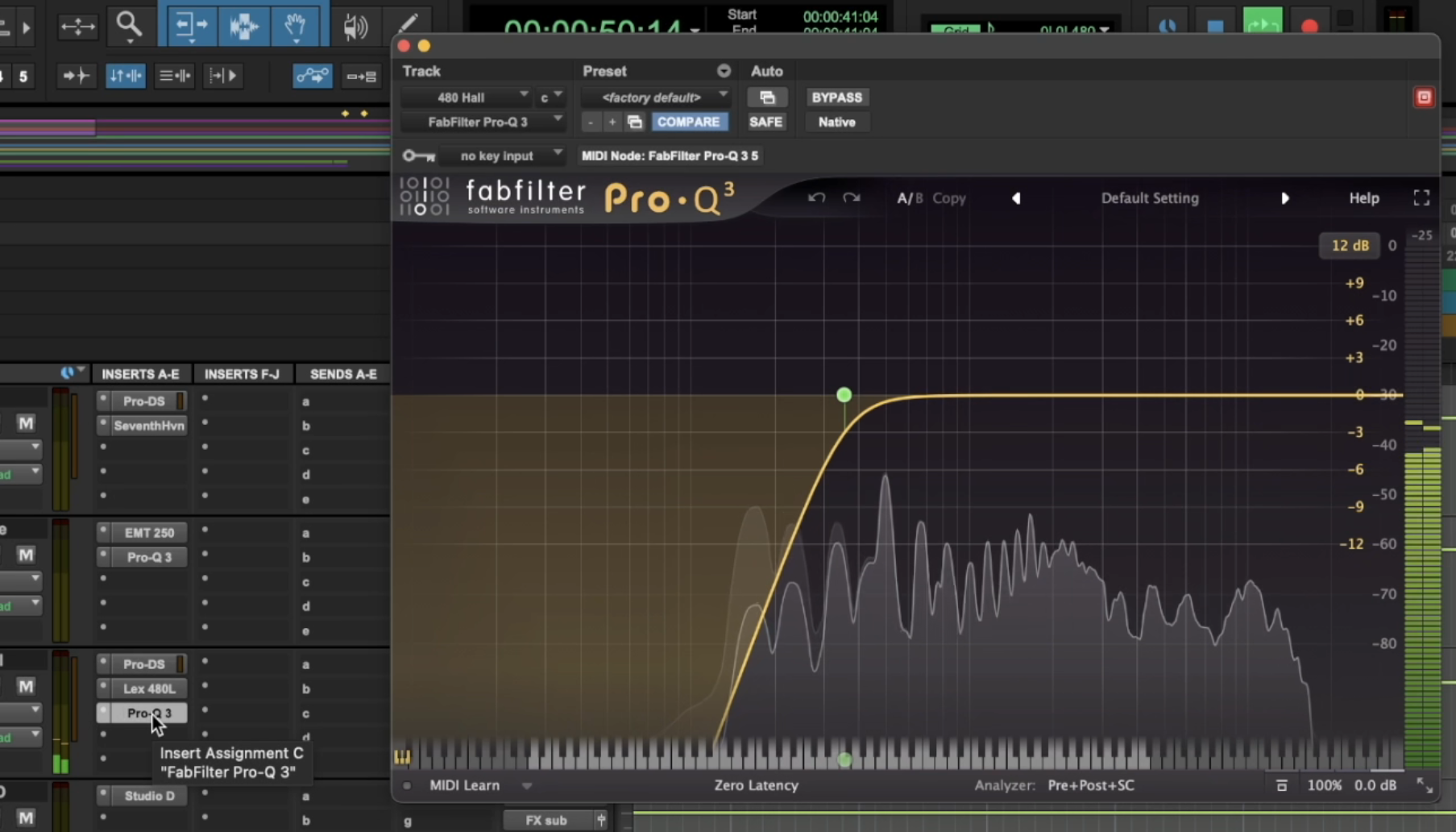Click the Pro-Q 3 redo arrow
Screen dimensions: 1456x832
852,198
